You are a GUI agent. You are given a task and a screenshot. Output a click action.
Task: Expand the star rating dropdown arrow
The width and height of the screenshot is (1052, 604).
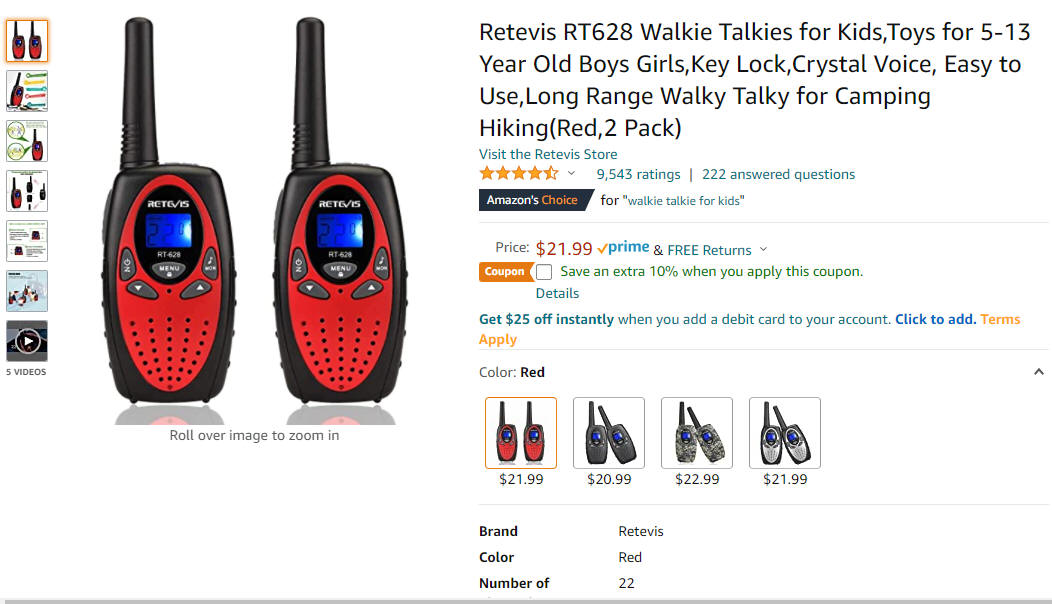(x=571, y=173)
